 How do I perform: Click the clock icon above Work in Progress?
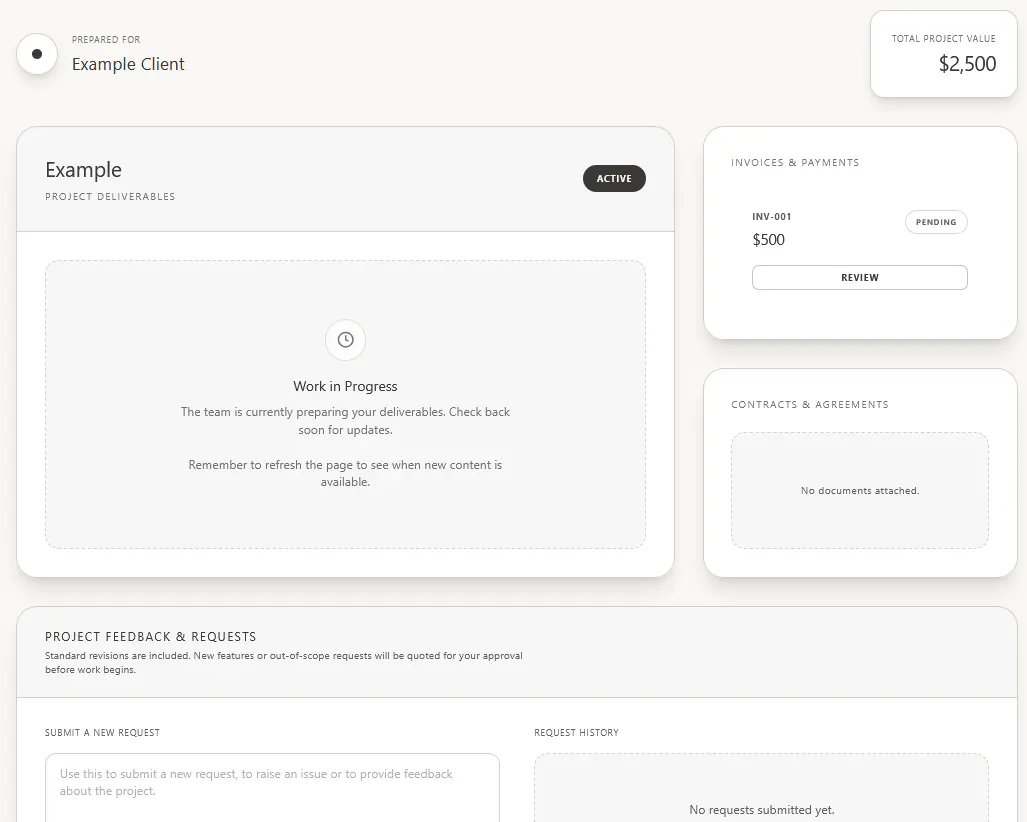point(345,339)
